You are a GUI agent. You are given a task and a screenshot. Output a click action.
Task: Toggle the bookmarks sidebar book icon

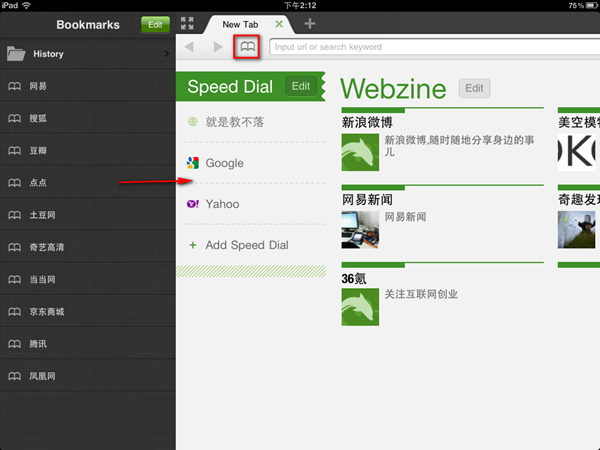click(x=247, y=47)
